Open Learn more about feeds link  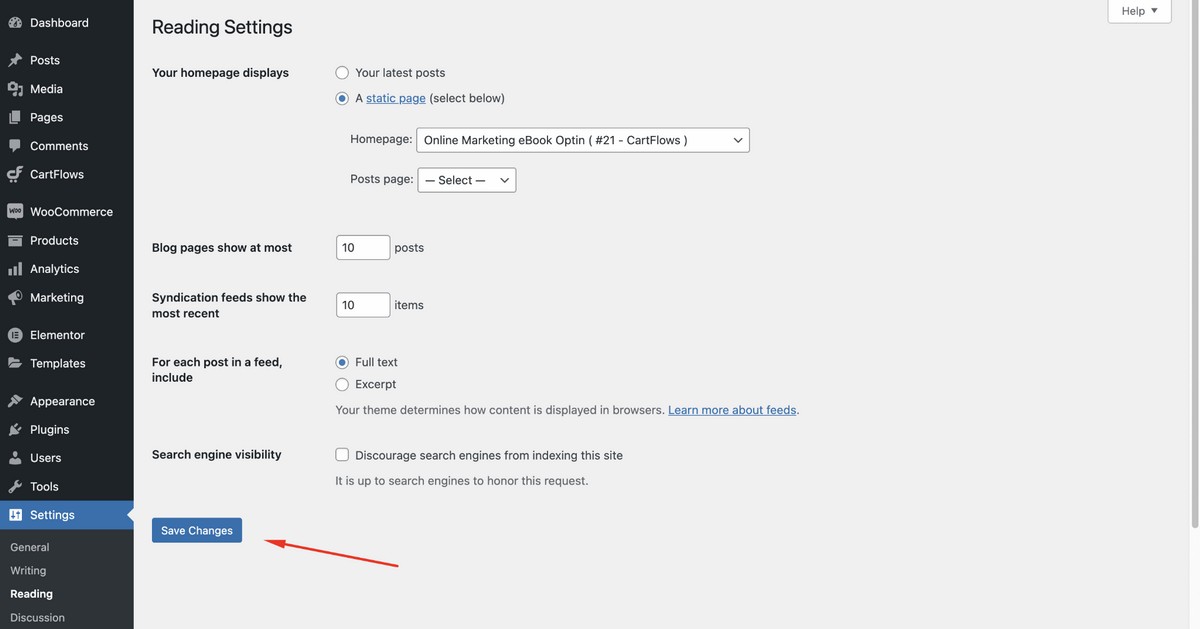coord(732,410)
